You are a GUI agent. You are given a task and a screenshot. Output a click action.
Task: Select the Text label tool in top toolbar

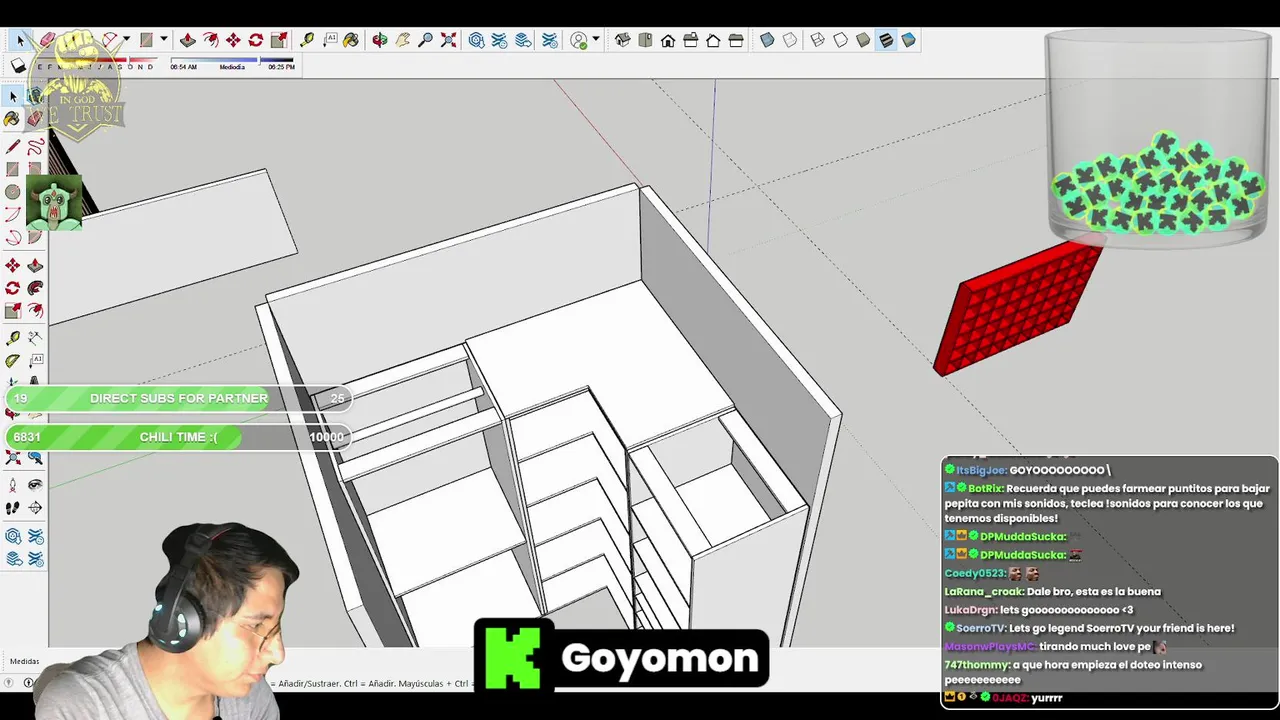click(x=330, y=40)
